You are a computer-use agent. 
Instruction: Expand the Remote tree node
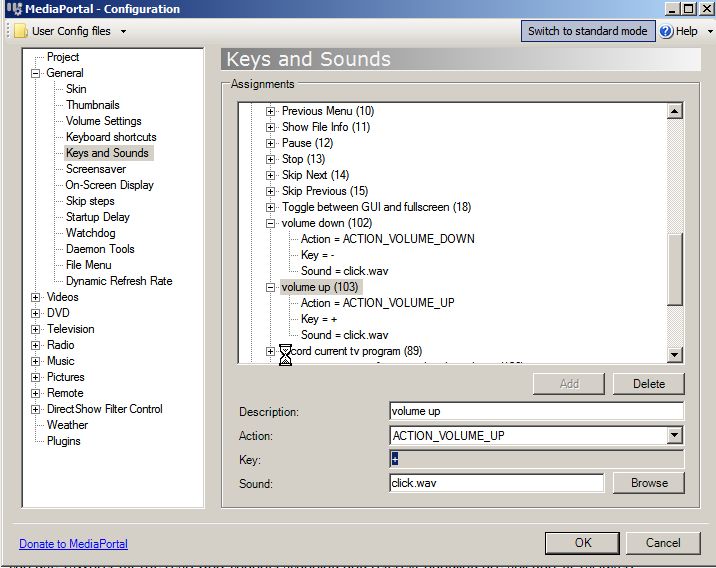[x=35, y=393]
